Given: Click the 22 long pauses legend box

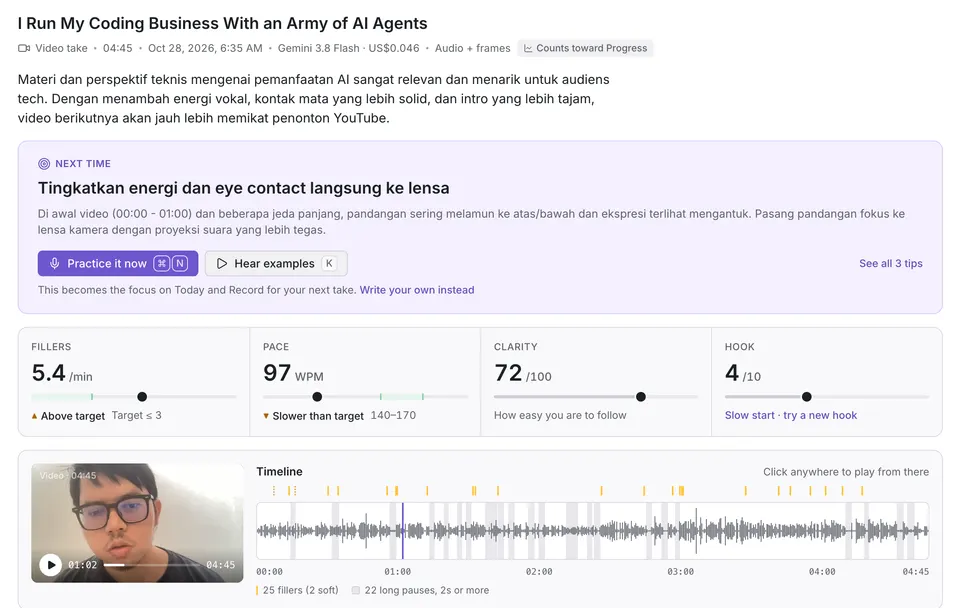Looking at the screenshot, I should (356, 590).
